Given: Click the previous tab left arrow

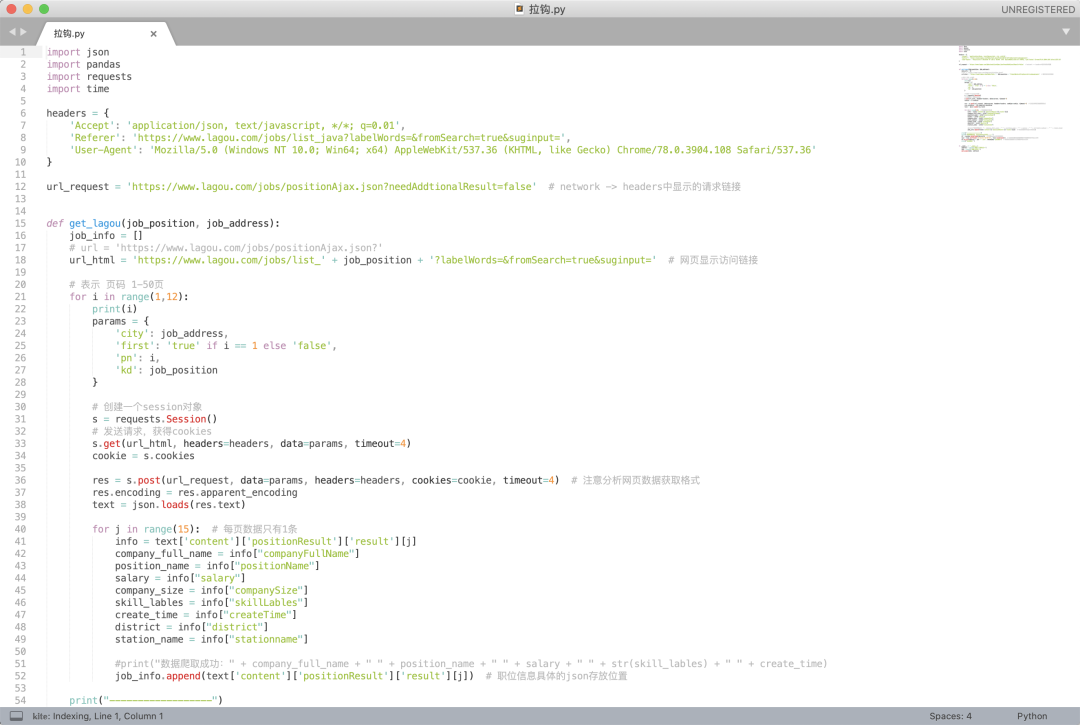Looking at the screenshot, I should [x=12, y=32].
